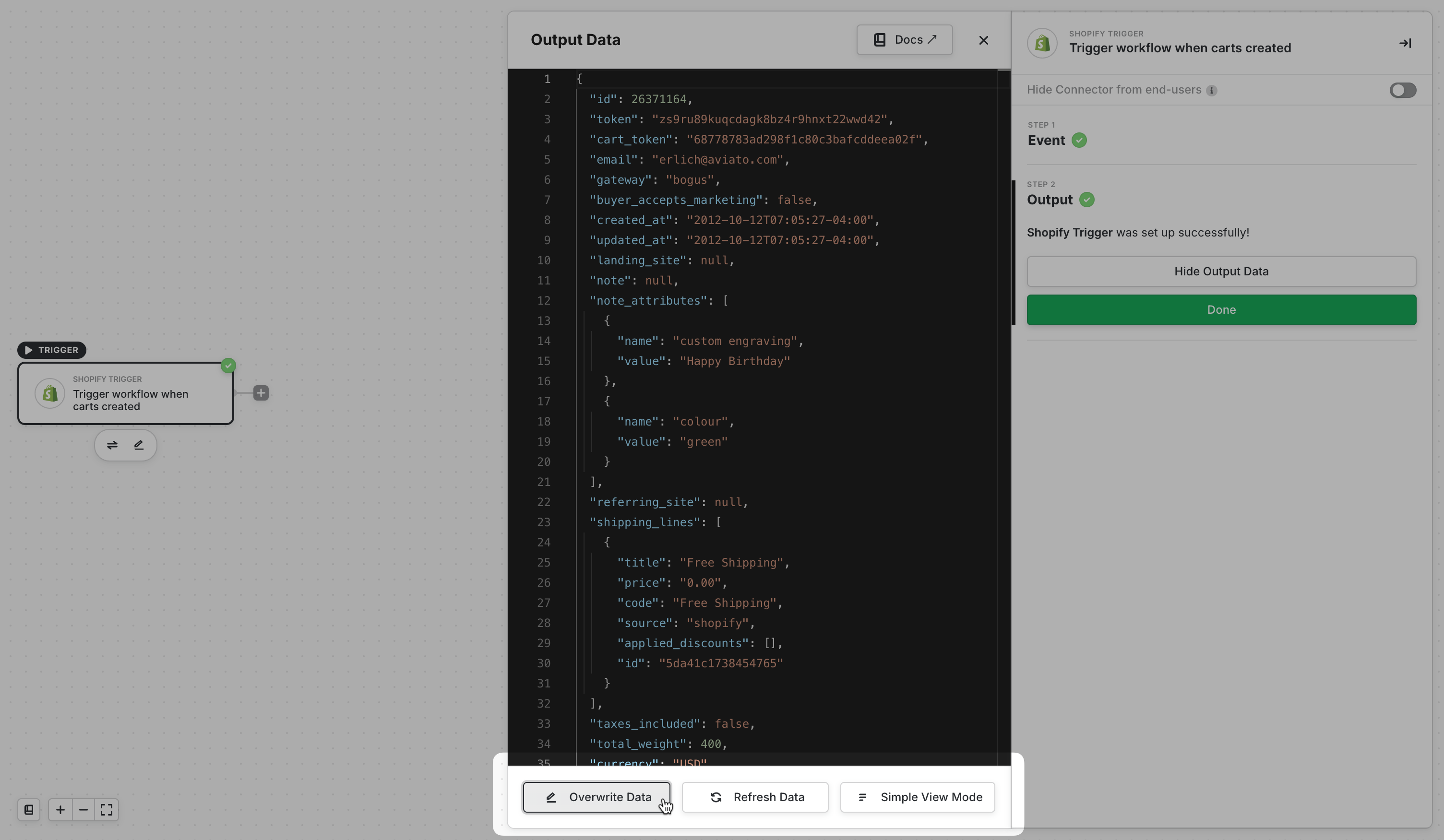Expand Step 1 Event section
This screenshot has width=1444, height=840.
click(x=1046, y=141)
